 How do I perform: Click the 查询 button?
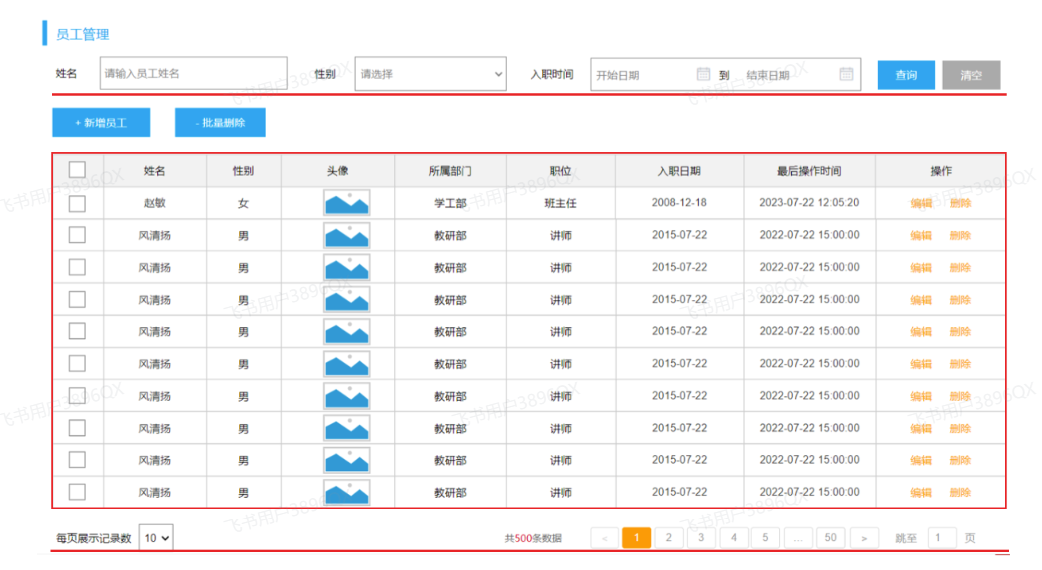906,75
